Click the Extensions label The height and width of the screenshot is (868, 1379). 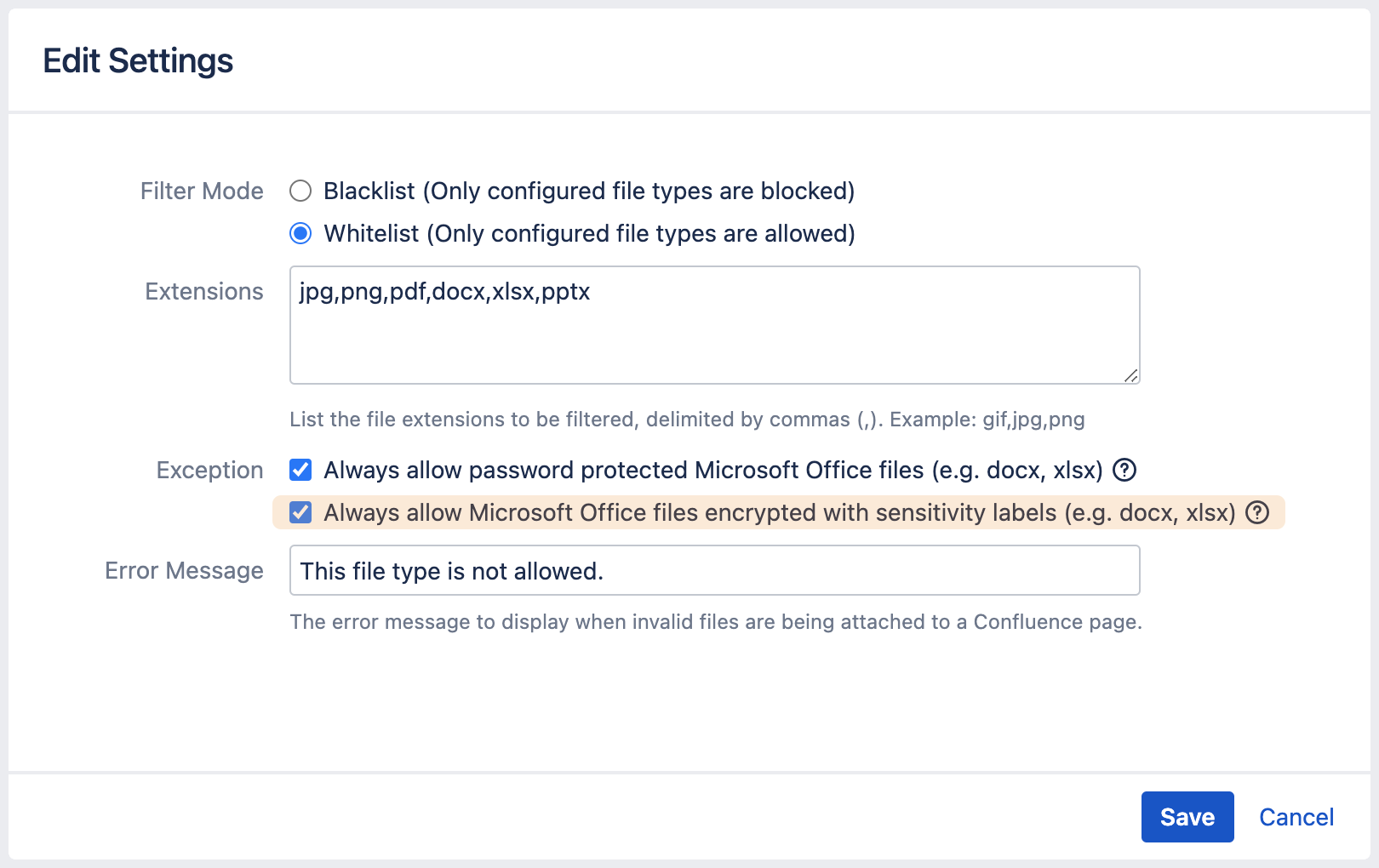(204, 291)
